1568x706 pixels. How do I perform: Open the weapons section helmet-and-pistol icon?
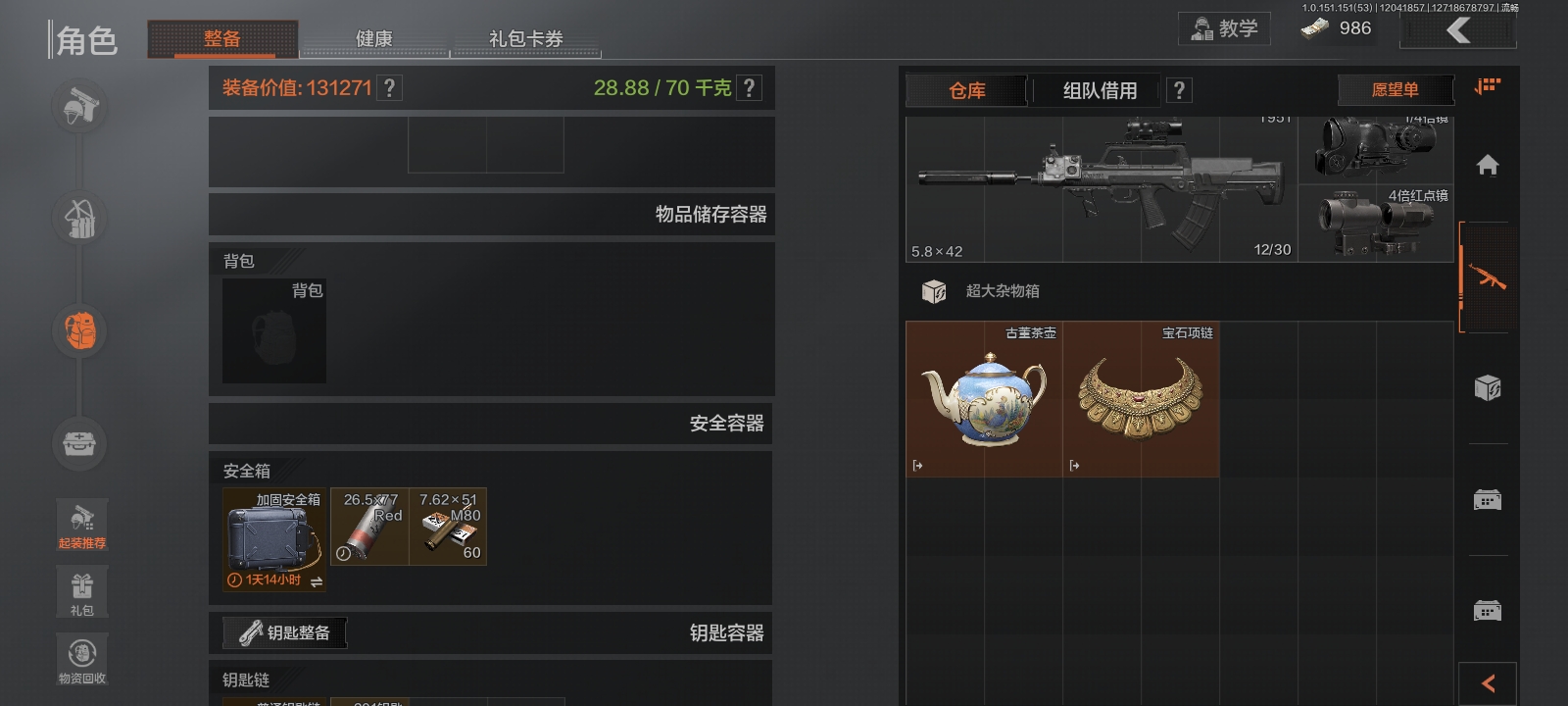pyautogui.click(x=79, y=106)
